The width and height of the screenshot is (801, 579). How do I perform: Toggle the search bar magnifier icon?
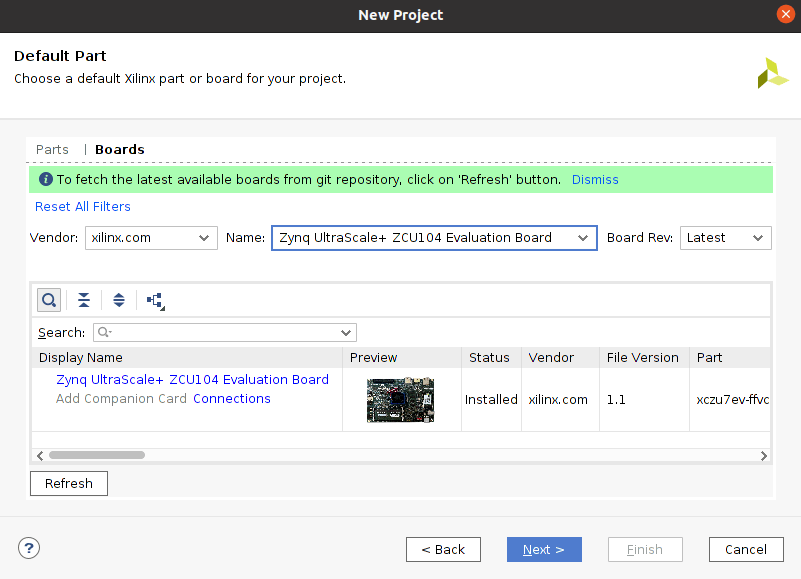(x=49, y=300)
